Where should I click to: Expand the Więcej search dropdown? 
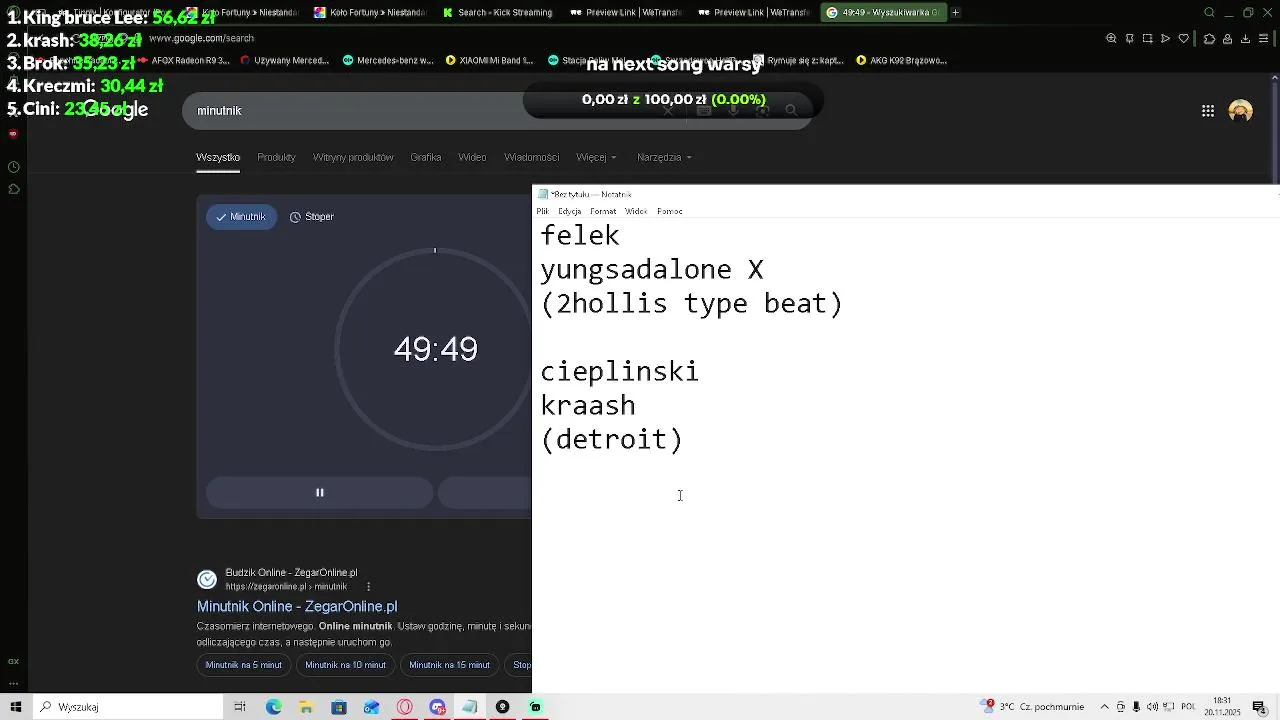tap(596, 157)
